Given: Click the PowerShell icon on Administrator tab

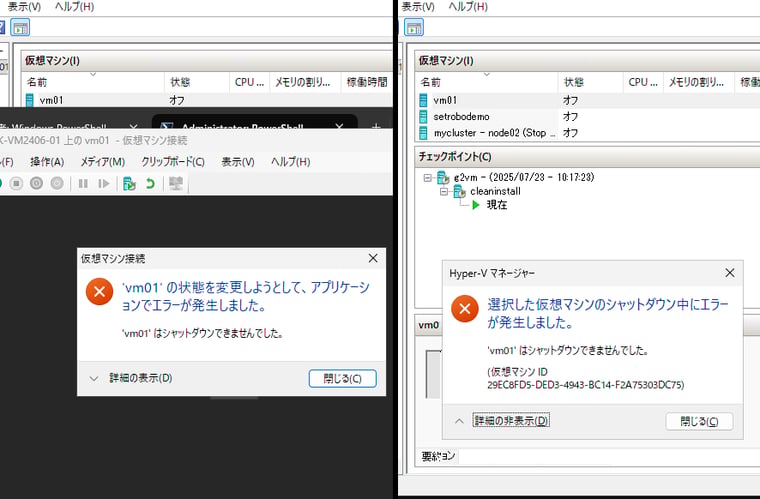Looking at the screenshot, I should 167,125.
